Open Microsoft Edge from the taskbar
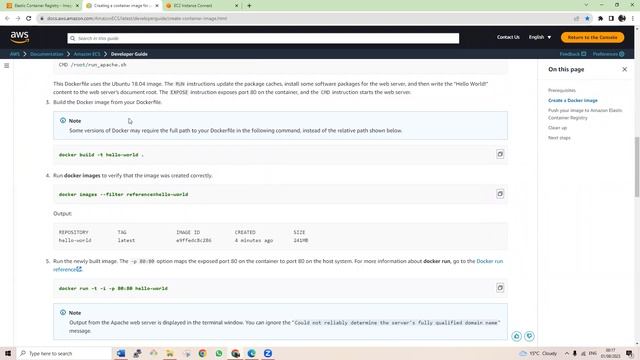The width and height of the screenshot is (640, 360). click(251, 353)
